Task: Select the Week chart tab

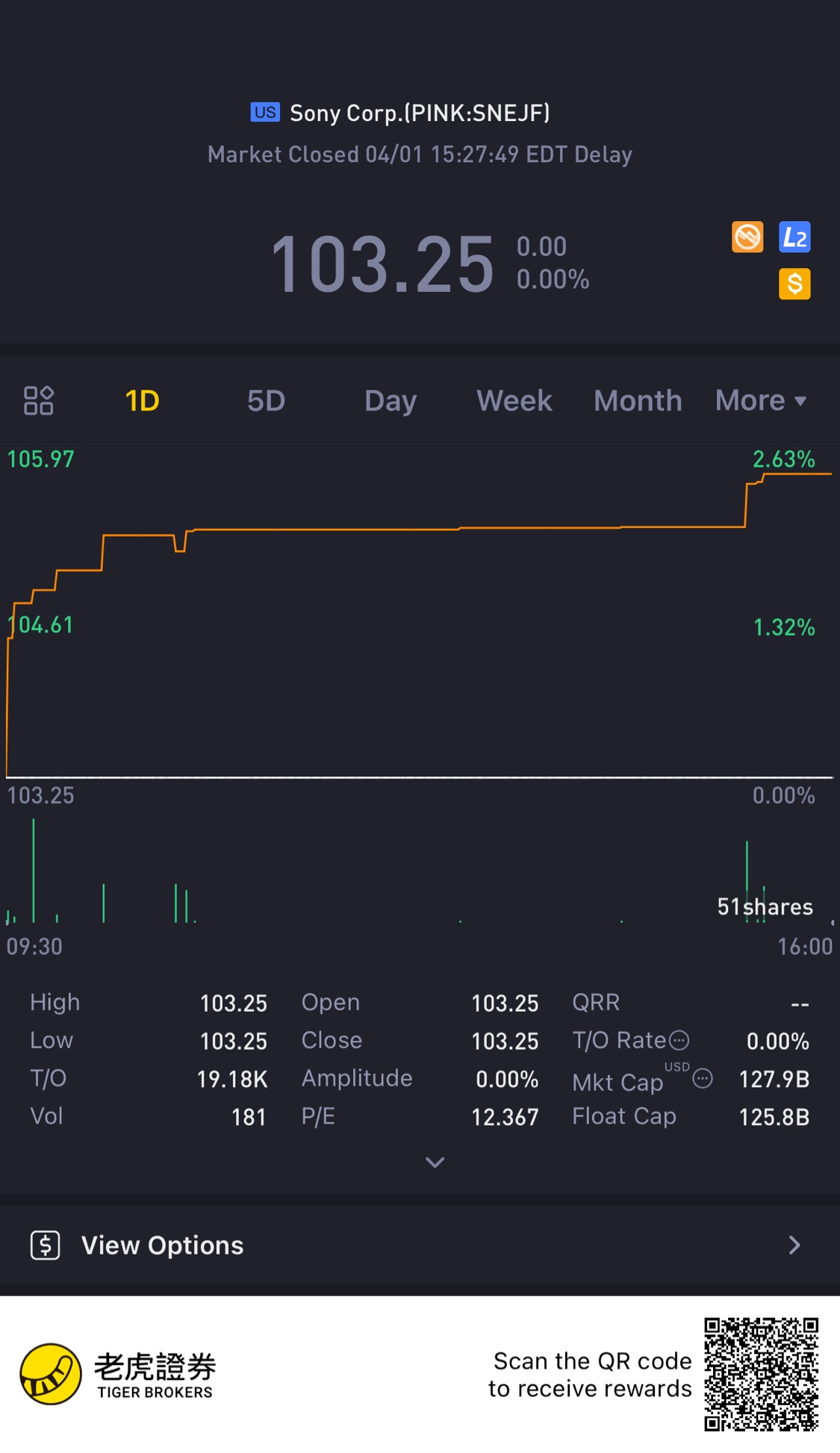Action: 514,401
